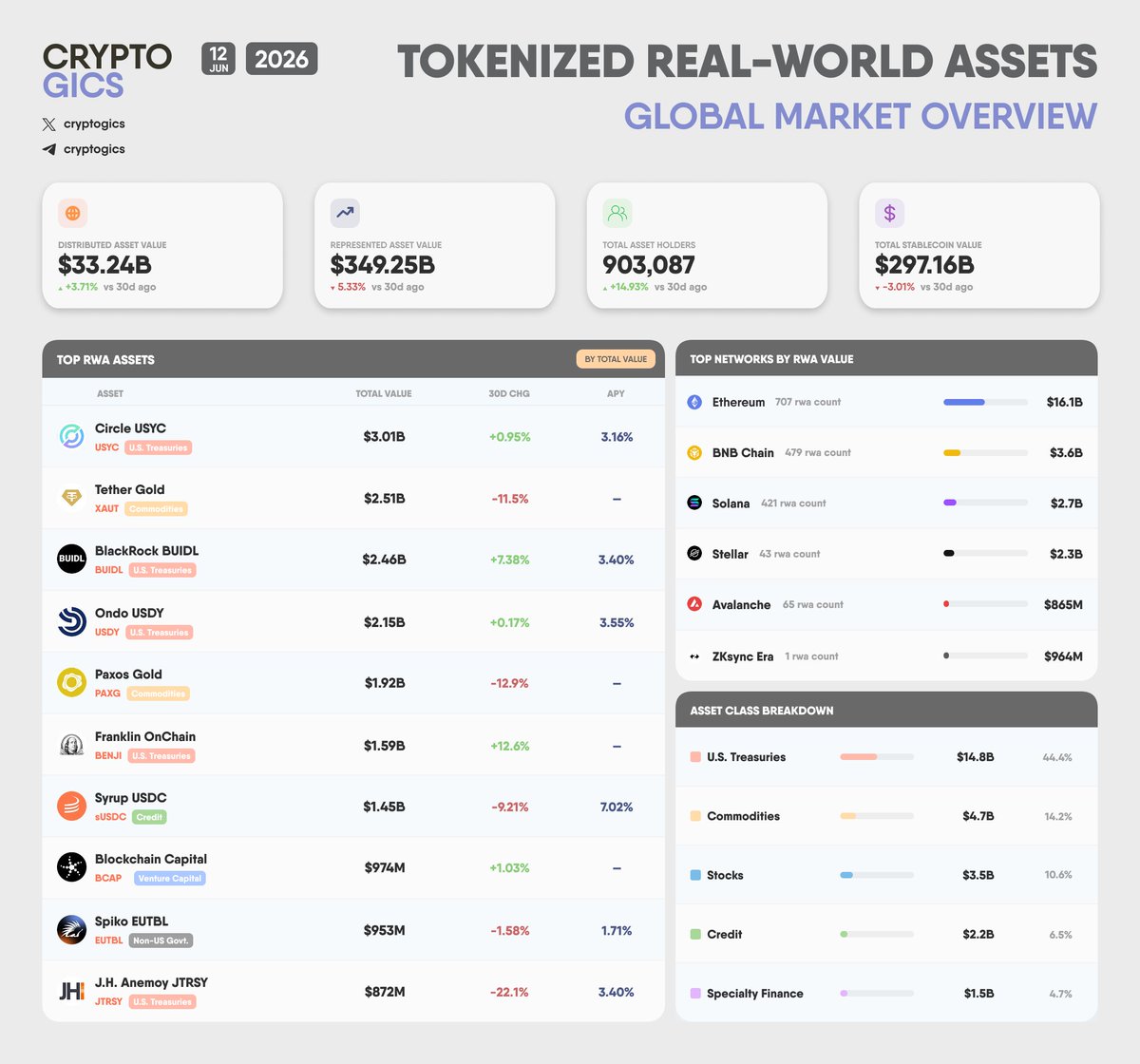Click the Tether Gold logo
The height and width of the screenshot is (1064, 1140).
click(72, 497)
